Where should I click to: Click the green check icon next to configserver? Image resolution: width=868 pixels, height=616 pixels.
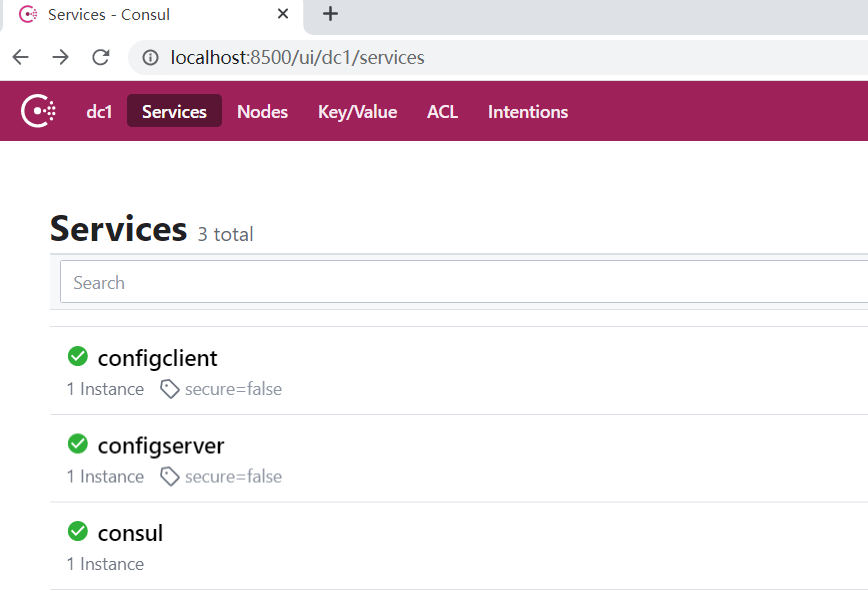78,443
